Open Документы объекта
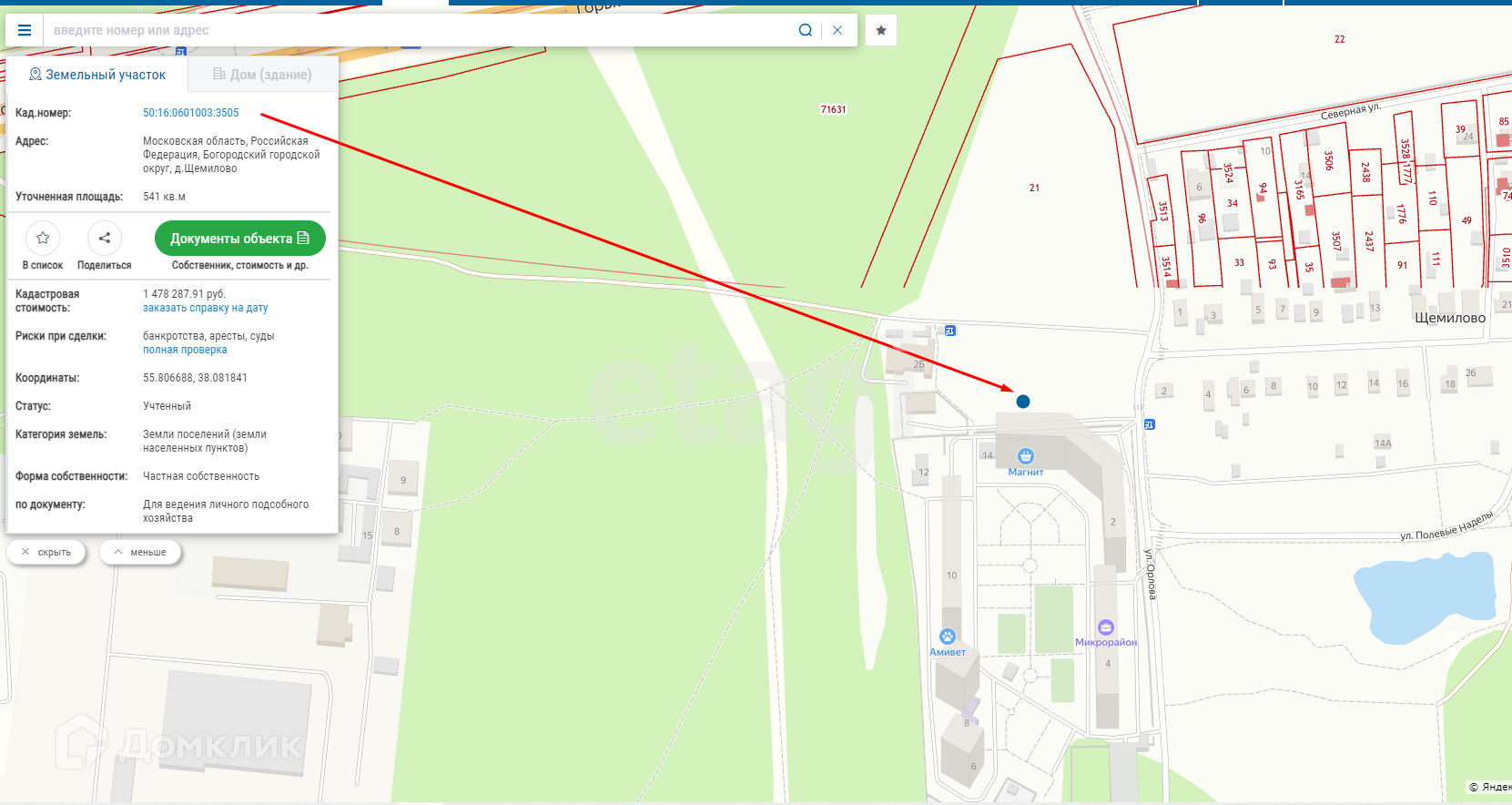1512x805 pixels. tap(240, 238)
